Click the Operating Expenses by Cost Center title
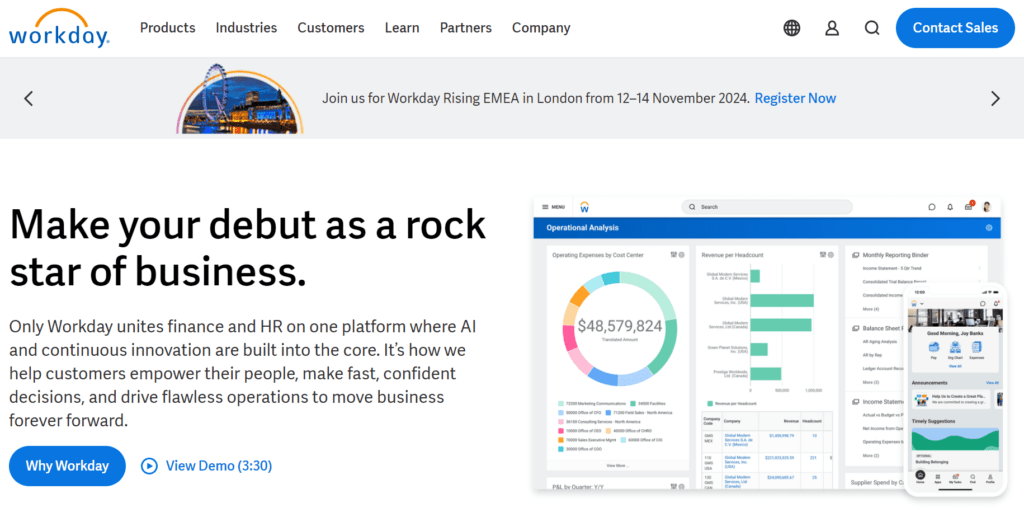This screenshot has width=1024, height=522. click(598, 255)
